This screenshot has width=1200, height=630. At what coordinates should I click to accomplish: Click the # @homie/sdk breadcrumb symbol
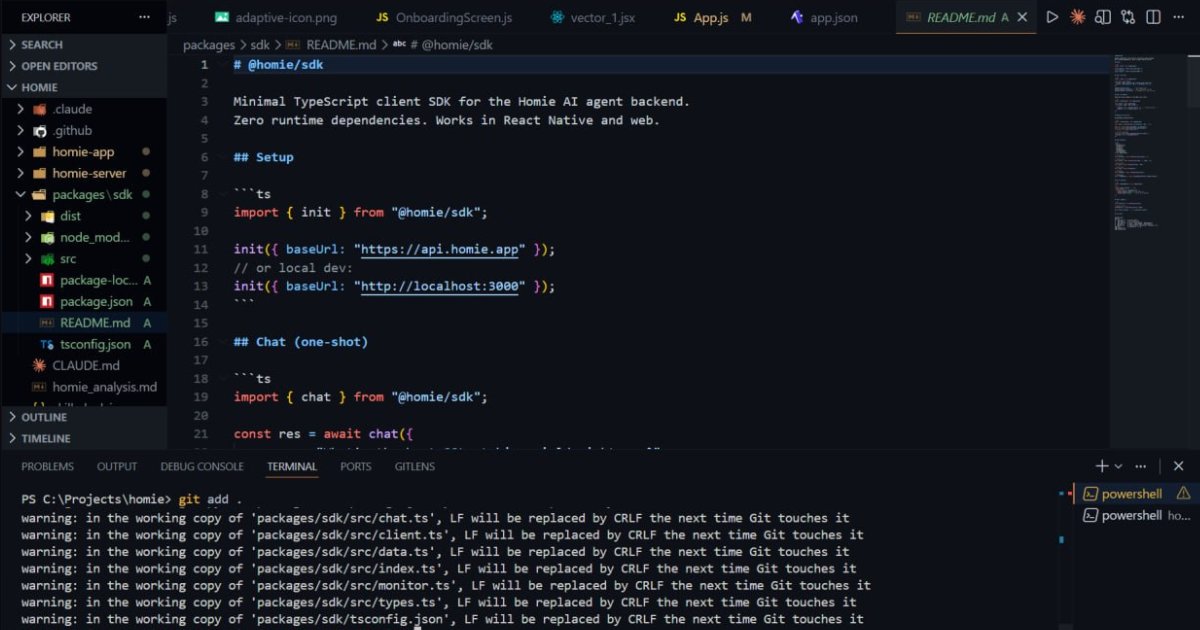[451, 45]
